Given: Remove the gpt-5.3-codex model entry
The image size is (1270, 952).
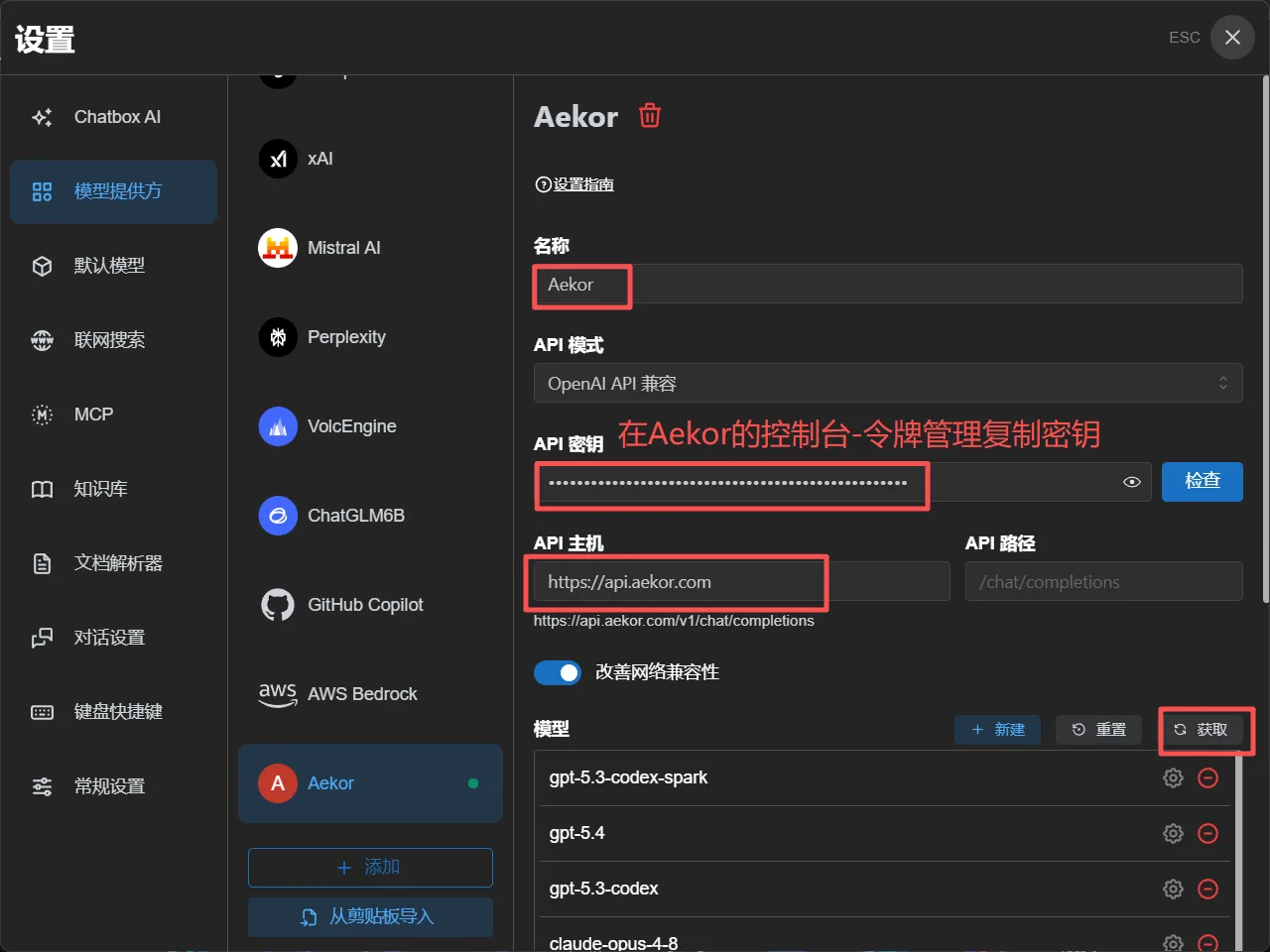Looking at the screenshot, I should pos(1208,889).
